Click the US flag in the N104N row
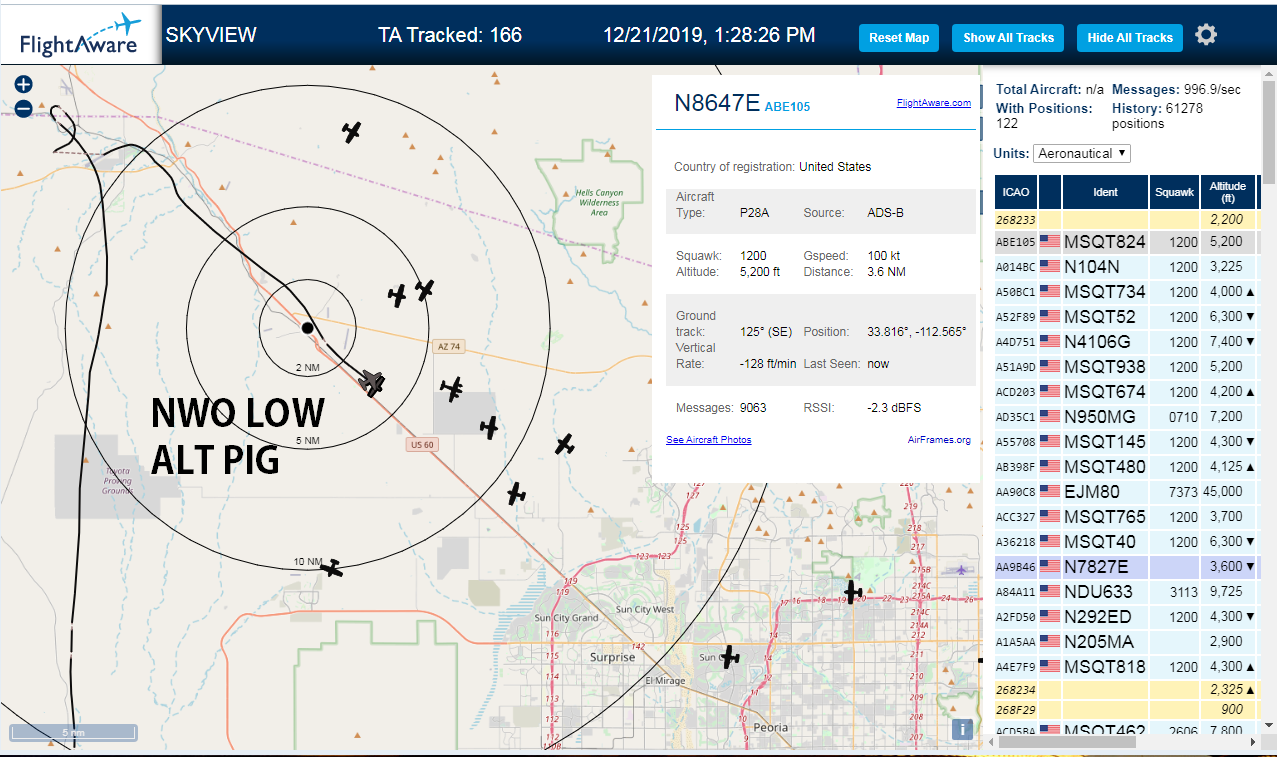The height and width of the screenshot is (757, 1277). (x=1049, y=267)
